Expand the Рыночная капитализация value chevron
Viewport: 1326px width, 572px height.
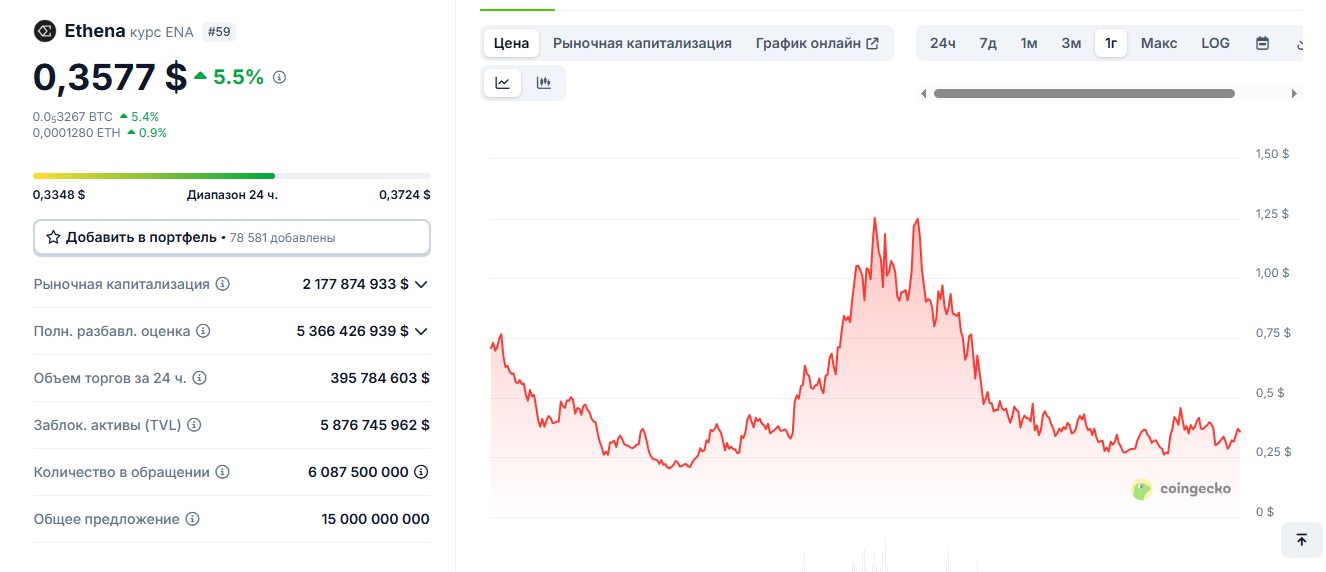coord(421,284)
